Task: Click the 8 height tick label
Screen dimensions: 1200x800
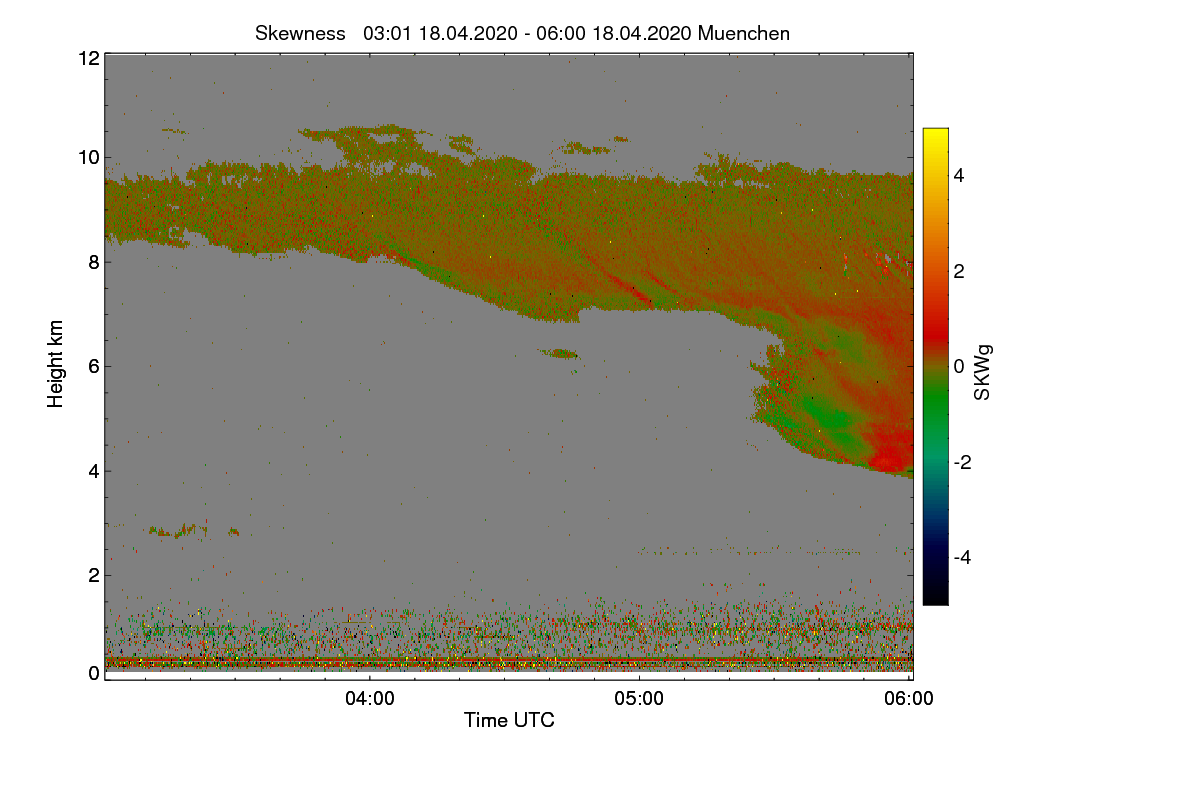Action: click(93, 262)
